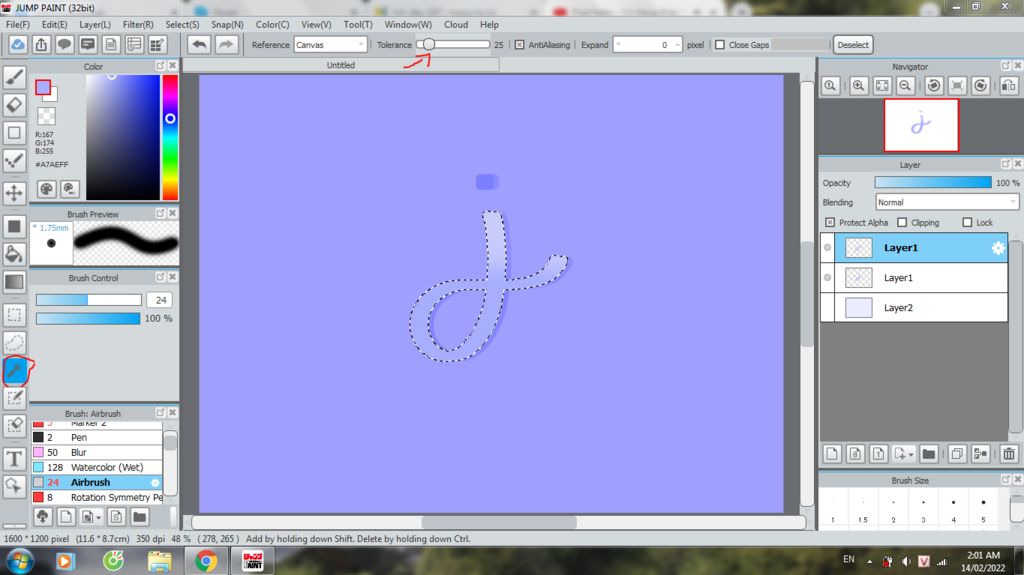Select the transparent color swatch
Viewport: 1024px width, 575px height.
click(46, 116)
